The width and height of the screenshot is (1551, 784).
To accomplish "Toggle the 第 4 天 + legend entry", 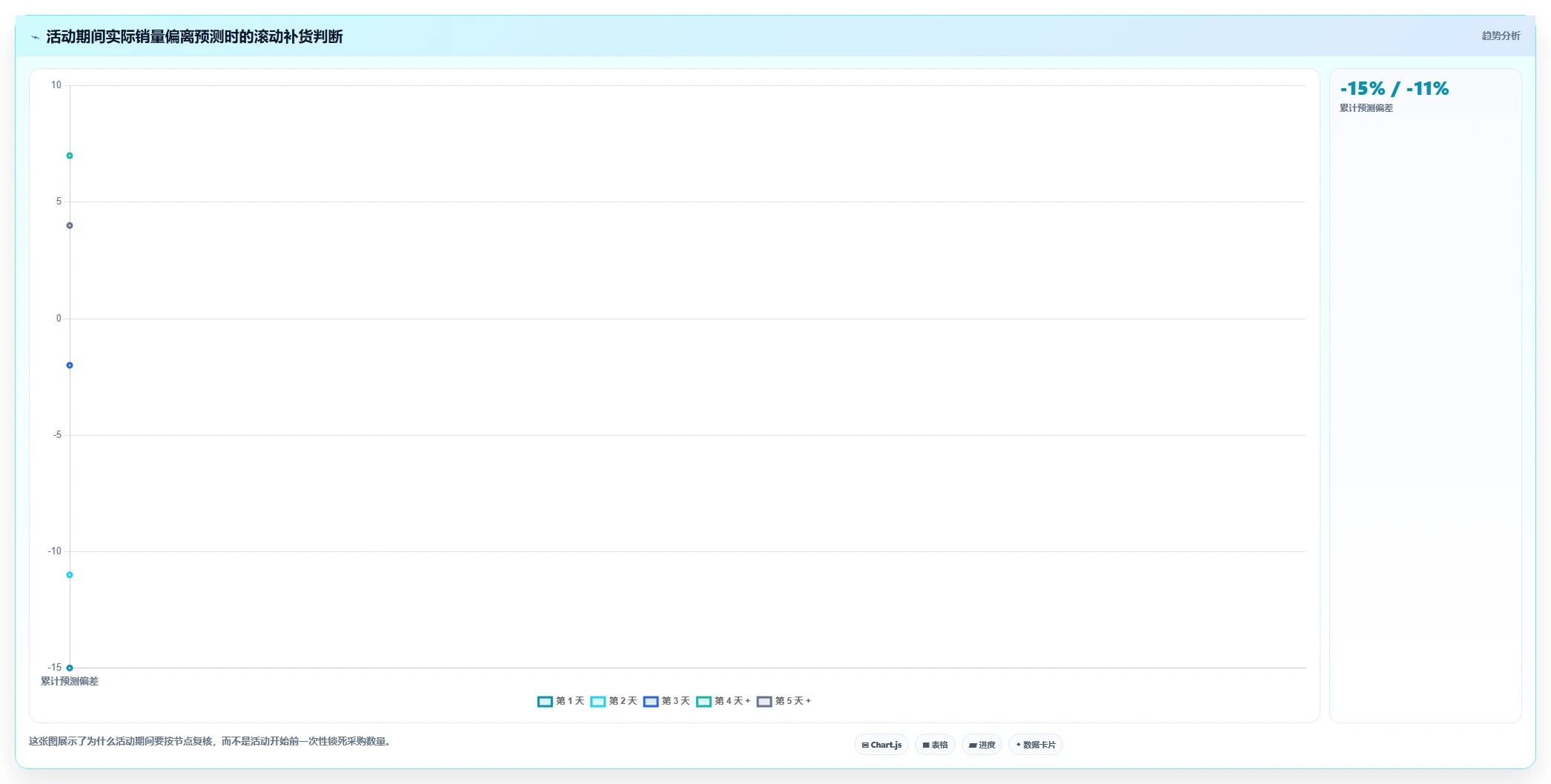I will point(723,701).
